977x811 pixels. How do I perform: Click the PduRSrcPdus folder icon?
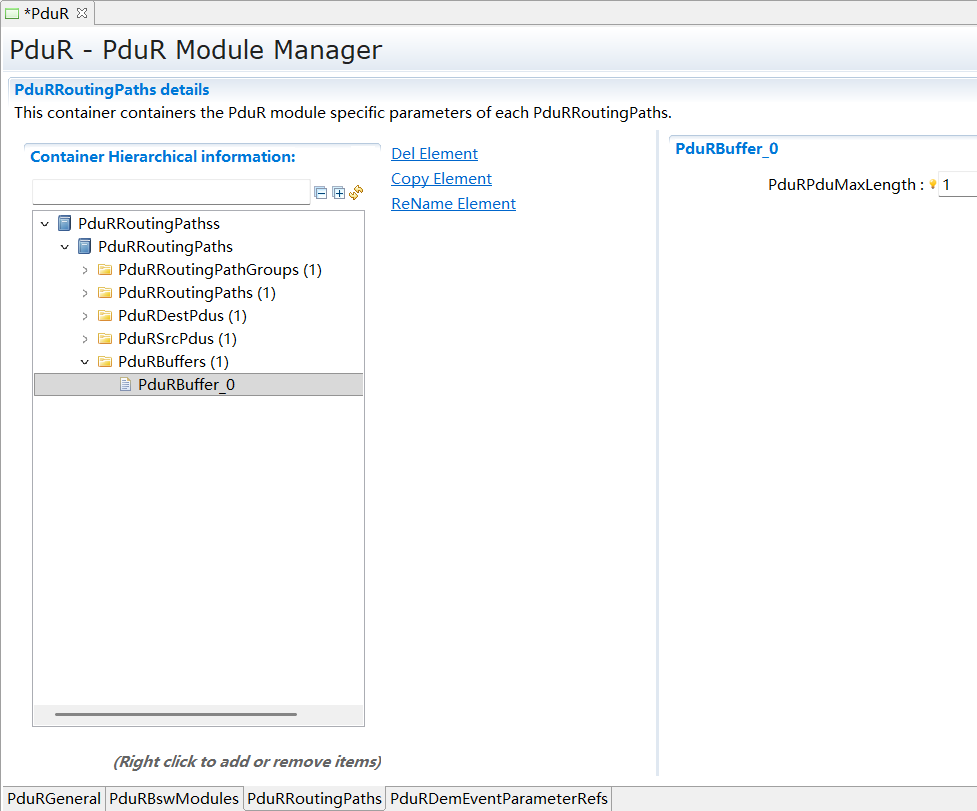coord(105,338)
